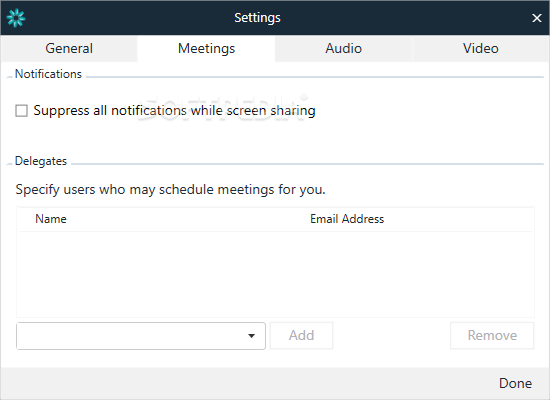Click the 'Specify users who may schedule meetings' text
The image size is (550, 400).
coord(170,190)
